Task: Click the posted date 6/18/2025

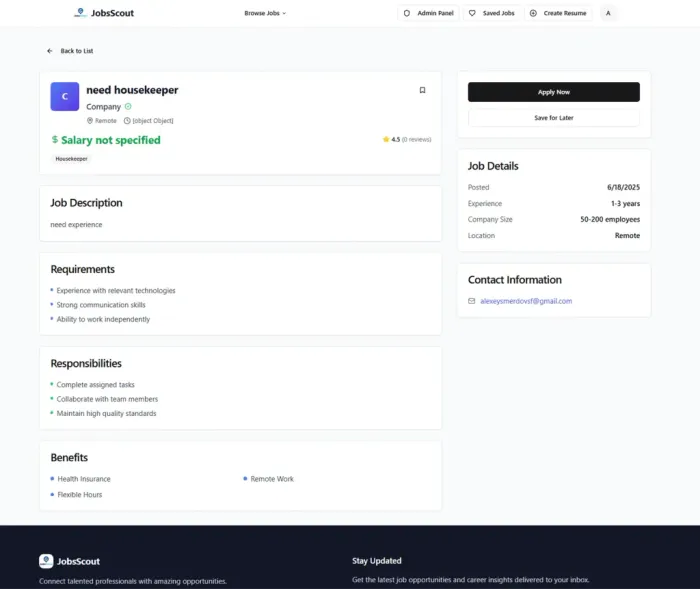Action: pyautogui.click(x=623, y=187)
